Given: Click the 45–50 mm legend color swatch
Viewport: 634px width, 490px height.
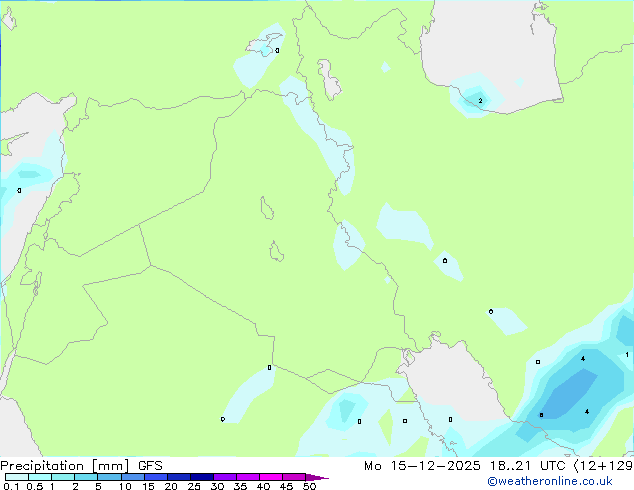Looking at the screenshot, I should (294, 477).
